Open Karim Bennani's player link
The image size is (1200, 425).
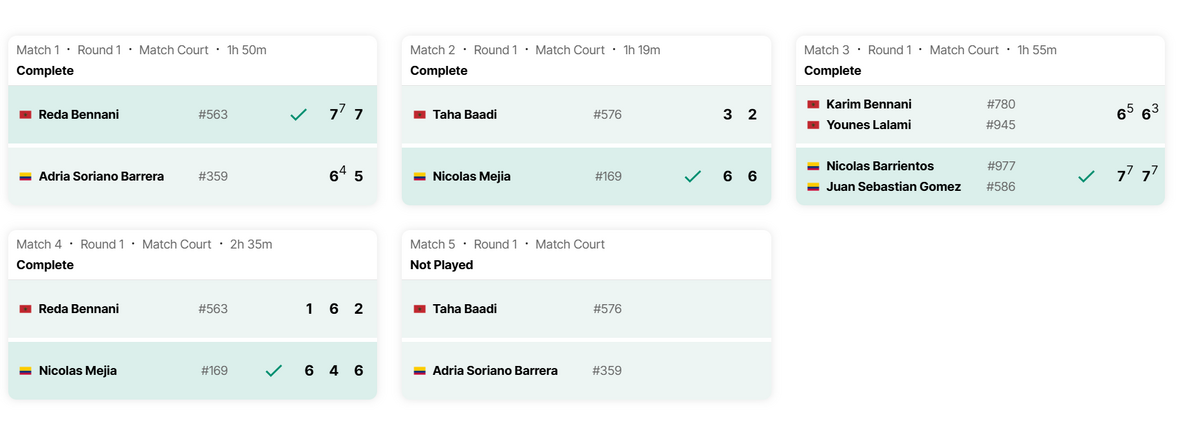[868, 104]
